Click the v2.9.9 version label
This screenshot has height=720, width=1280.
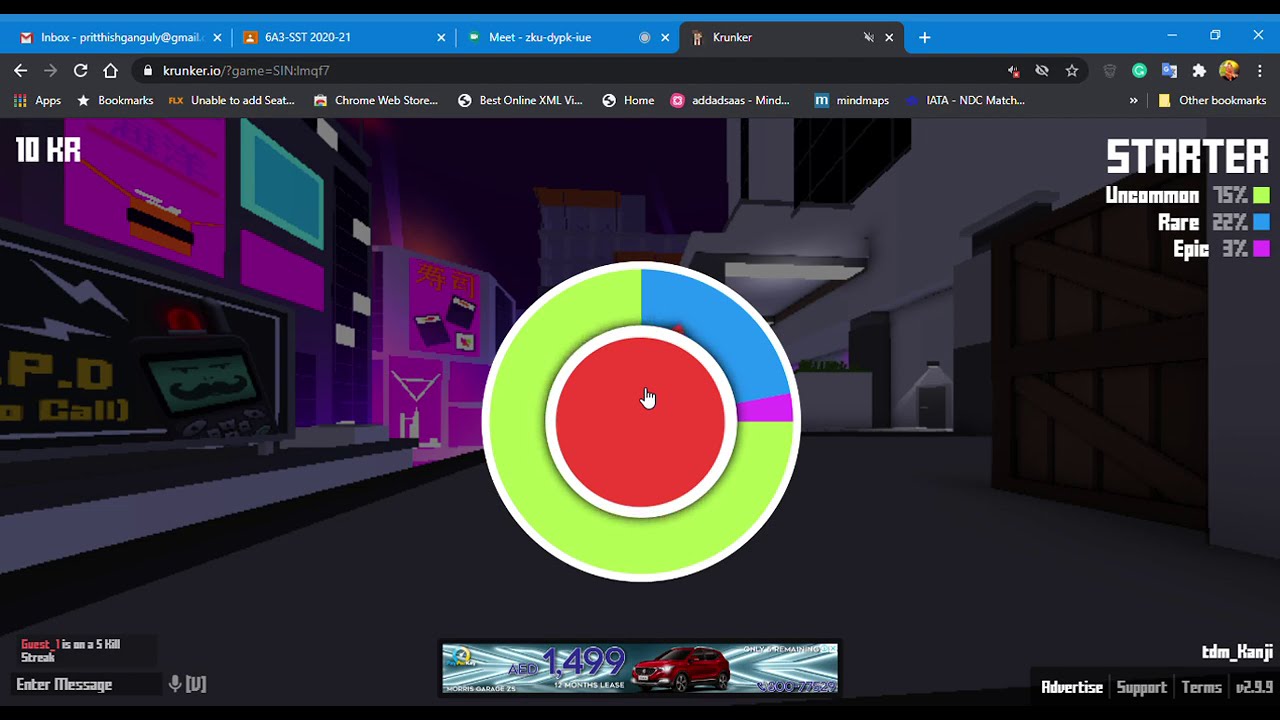pyautogui.click(x=1253, y=687)
